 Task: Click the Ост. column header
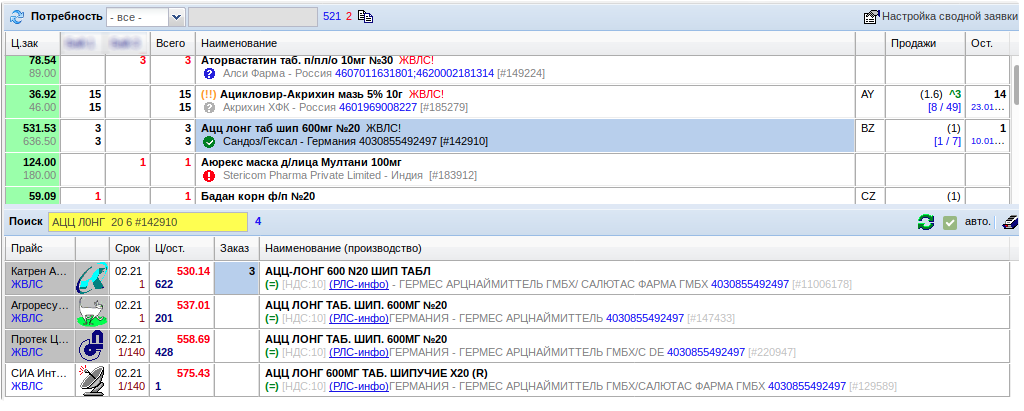tap(987, 43)
